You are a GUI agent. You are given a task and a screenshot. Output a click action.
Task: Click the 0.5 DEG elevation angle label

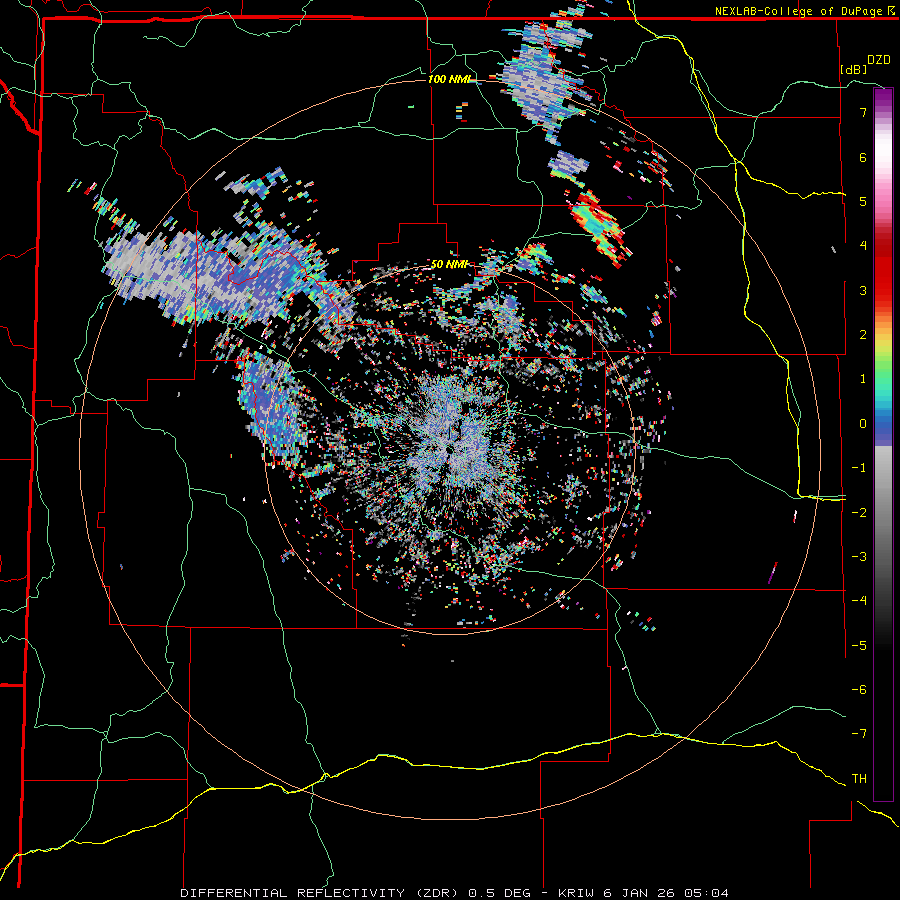(498, 893)
